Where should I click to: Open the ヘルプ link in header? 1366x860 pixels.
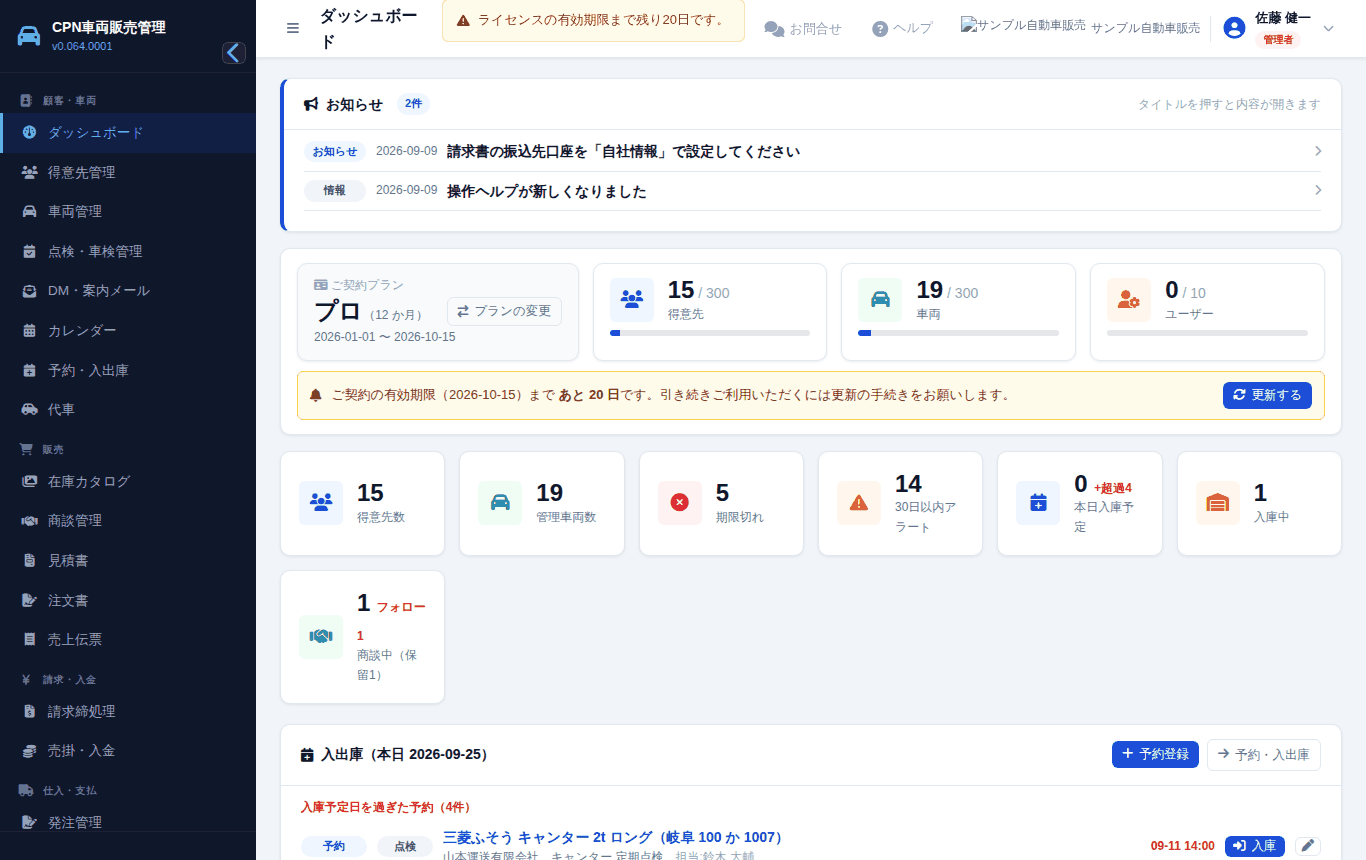[x=902, y=29]
